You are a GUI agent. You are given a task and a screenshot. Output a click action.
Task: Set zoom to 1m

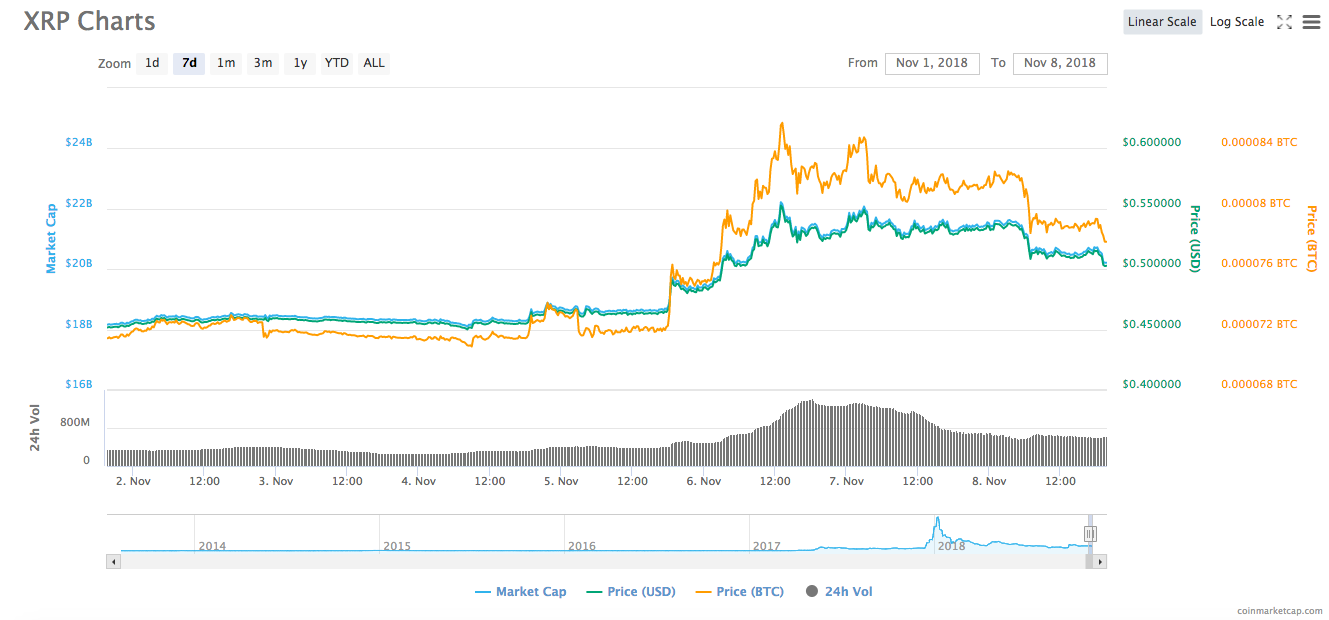[226, 63]
